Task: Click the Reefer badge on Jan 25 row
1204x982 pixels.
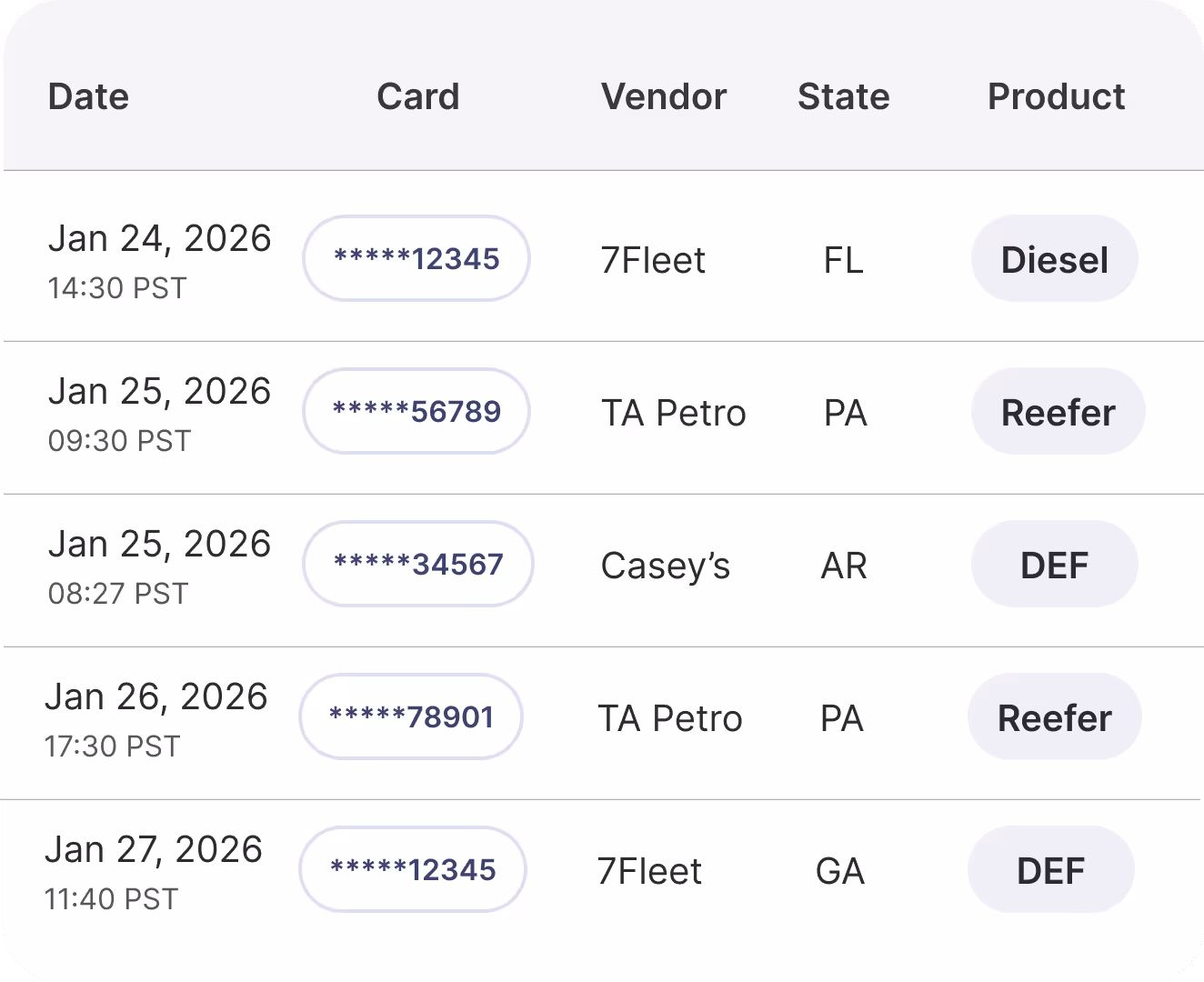Action: click(1058, 411)
